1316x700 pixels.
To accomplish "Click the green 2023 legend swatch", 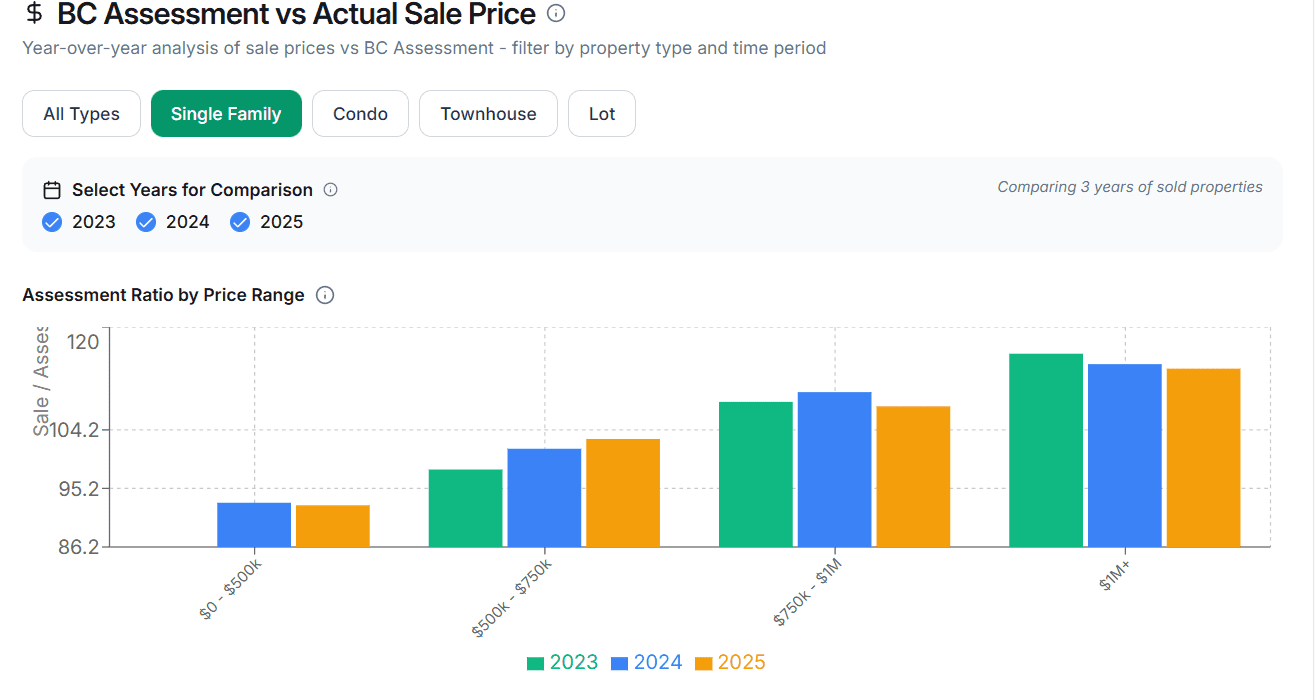I will (x=536, y=663).
